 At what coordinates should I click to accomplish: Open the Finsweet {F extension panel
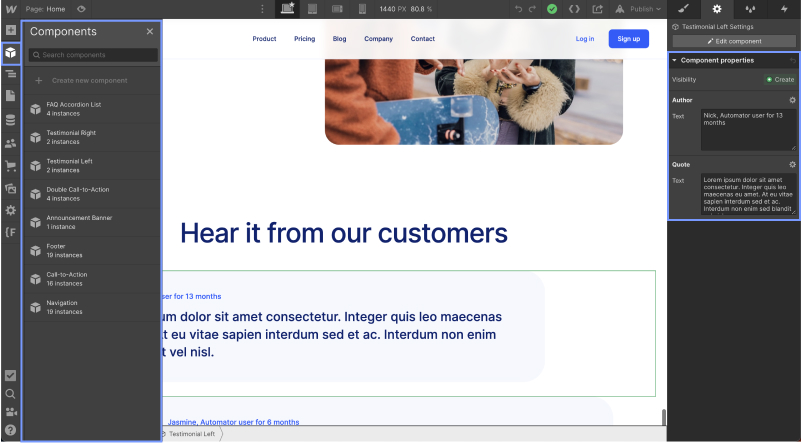(11, 232)
